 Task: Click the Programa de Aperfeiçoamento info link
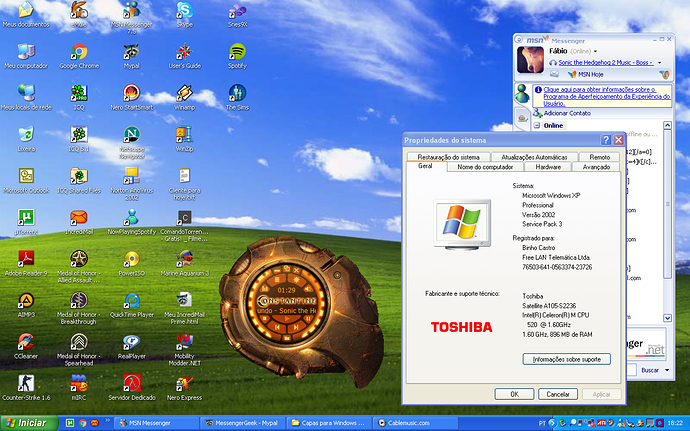point(606,96)
